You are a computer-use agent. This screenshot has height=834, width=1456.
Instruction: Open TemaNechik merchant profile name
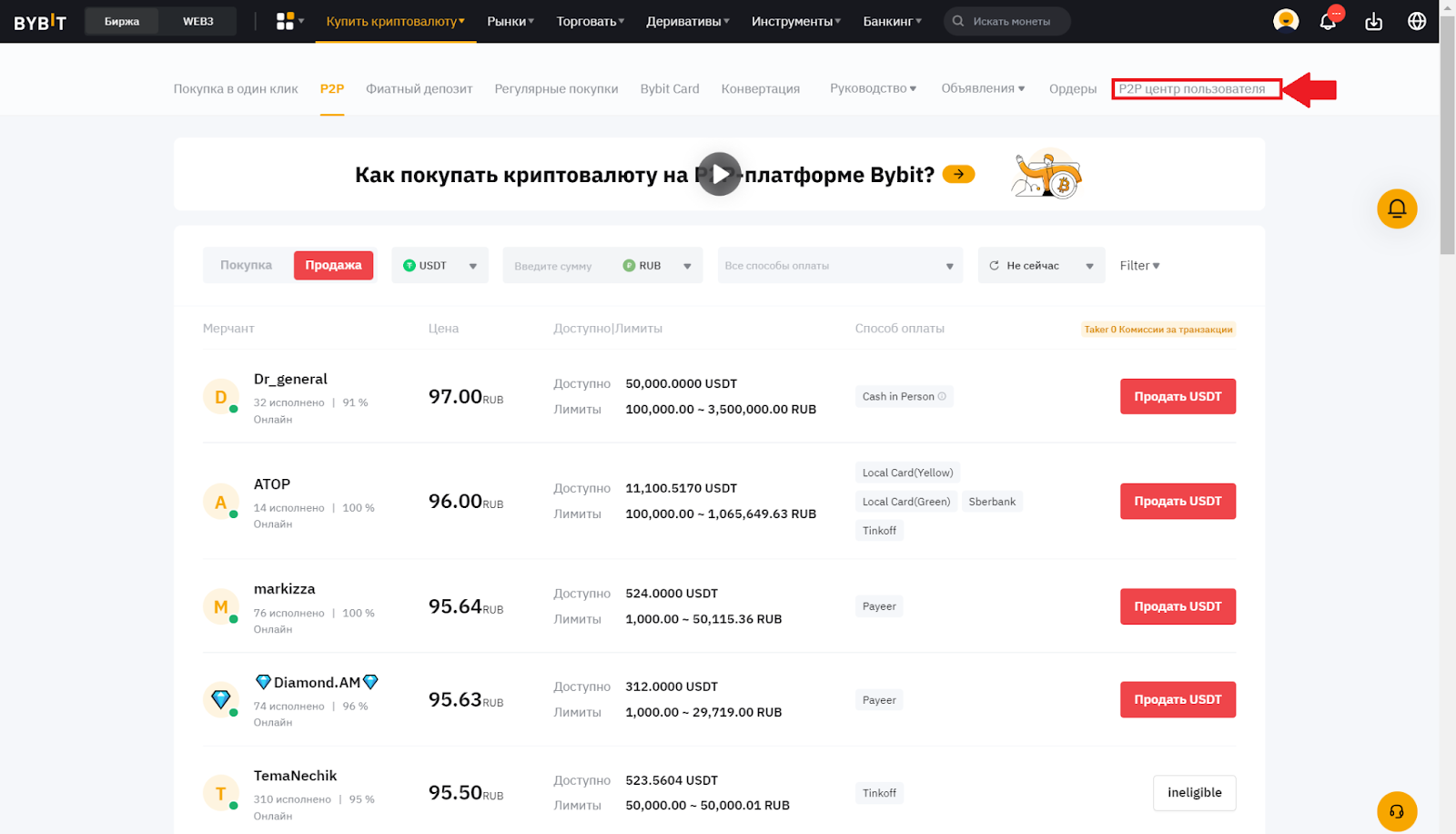295,776
